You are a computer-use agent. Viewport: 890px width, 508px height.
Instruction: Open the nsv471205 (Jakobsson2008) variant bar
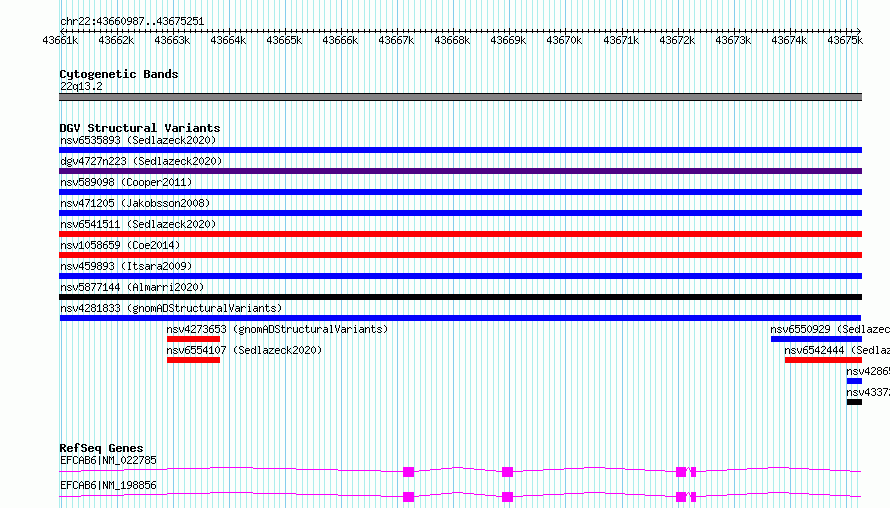460,213
